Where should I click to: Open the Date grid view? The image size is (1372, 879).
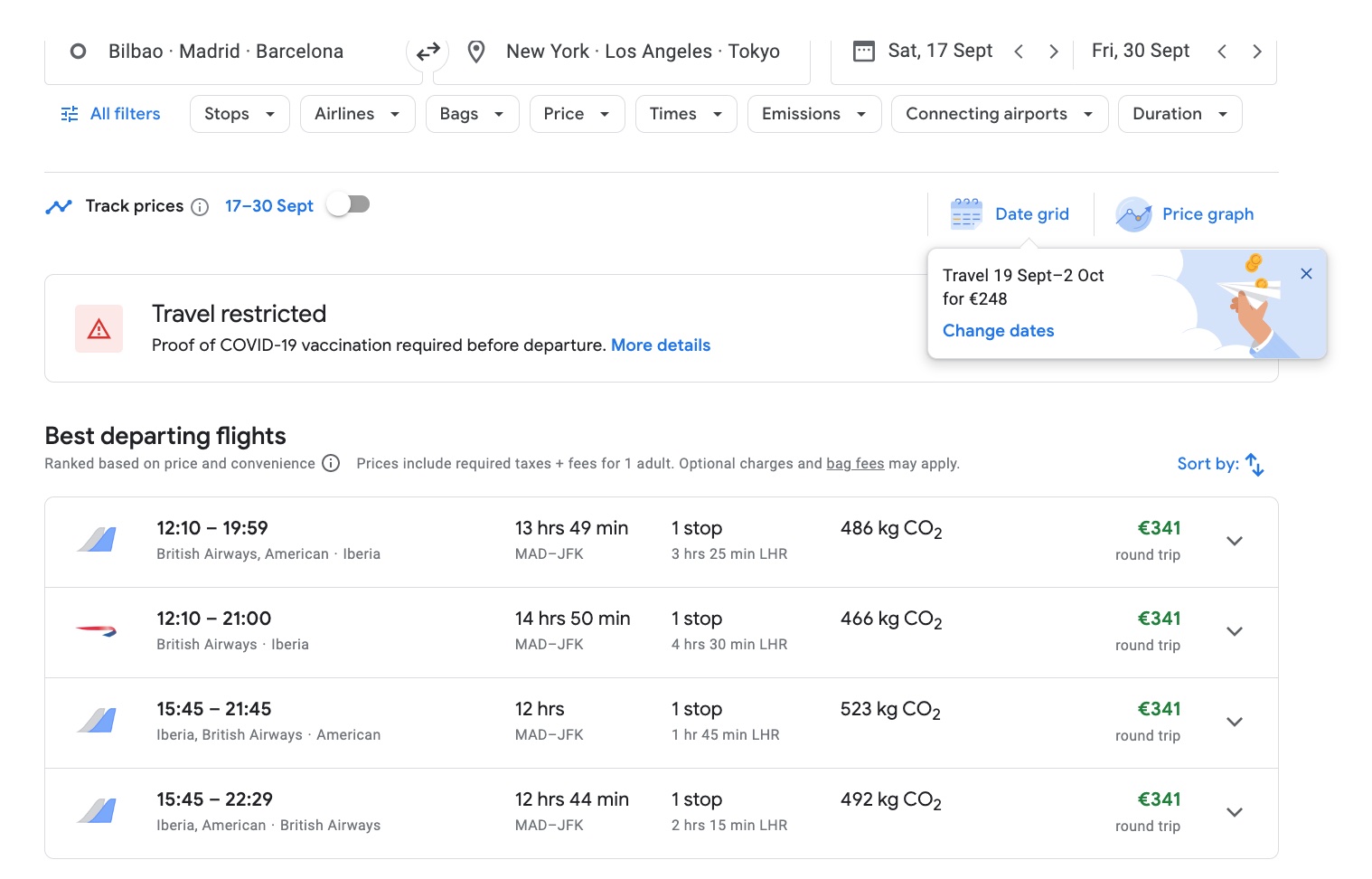pyautogui.click(x=1010, y=214)
